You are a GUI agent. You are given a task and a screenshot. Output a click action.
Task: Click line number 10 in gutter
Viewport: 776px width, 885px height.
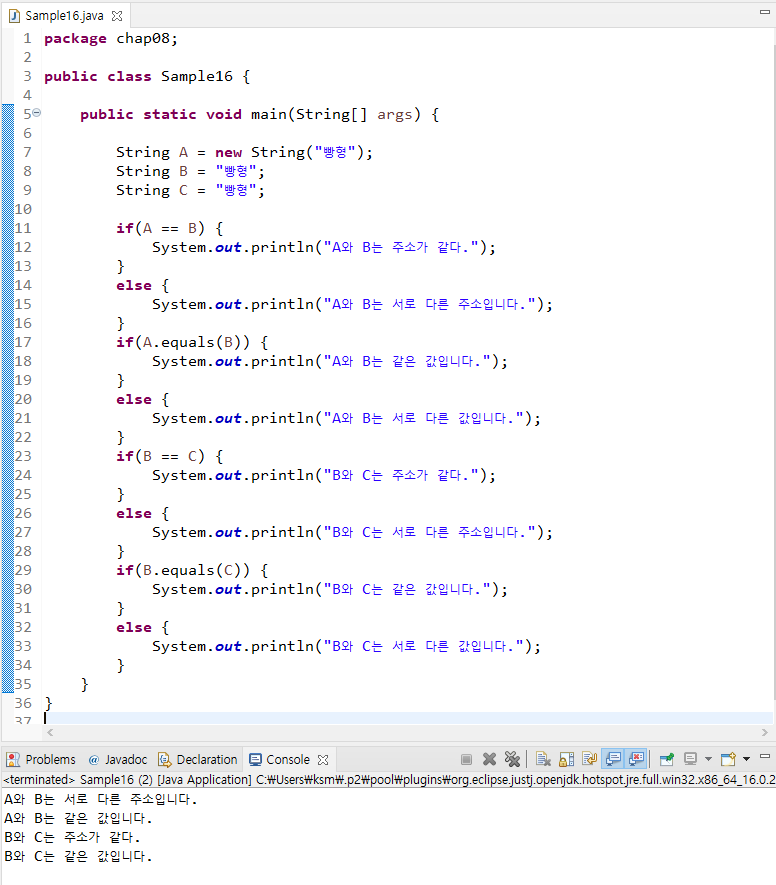(x=24, y=209)
